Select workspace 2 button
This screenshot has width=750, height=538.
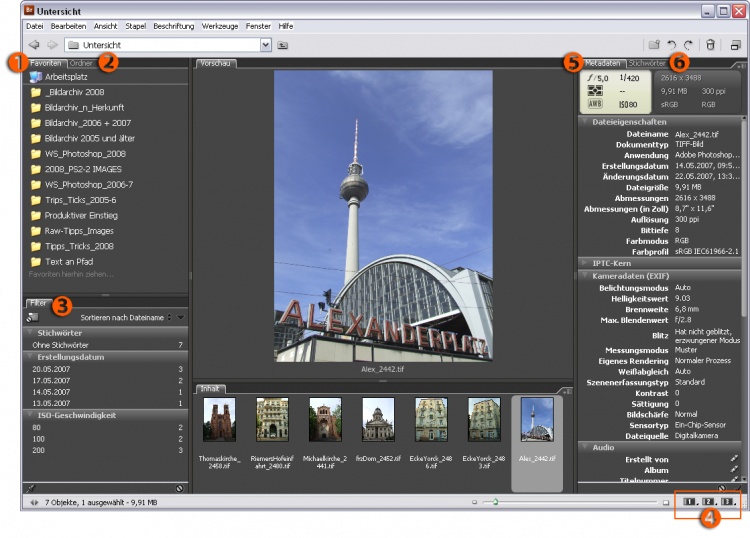tap(709, 501)
